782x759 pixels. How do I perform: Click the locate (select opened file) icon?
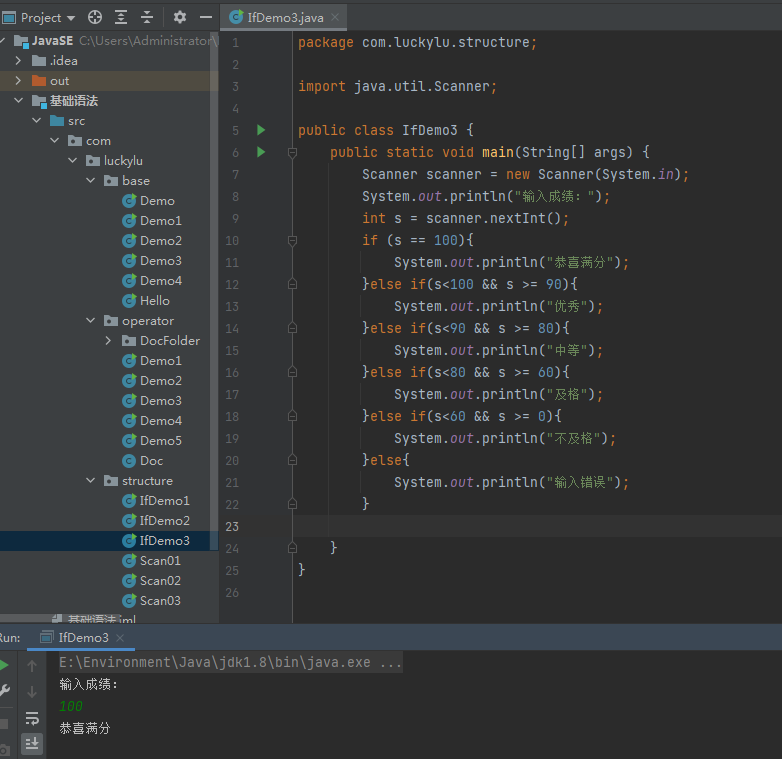coord(95,17)
